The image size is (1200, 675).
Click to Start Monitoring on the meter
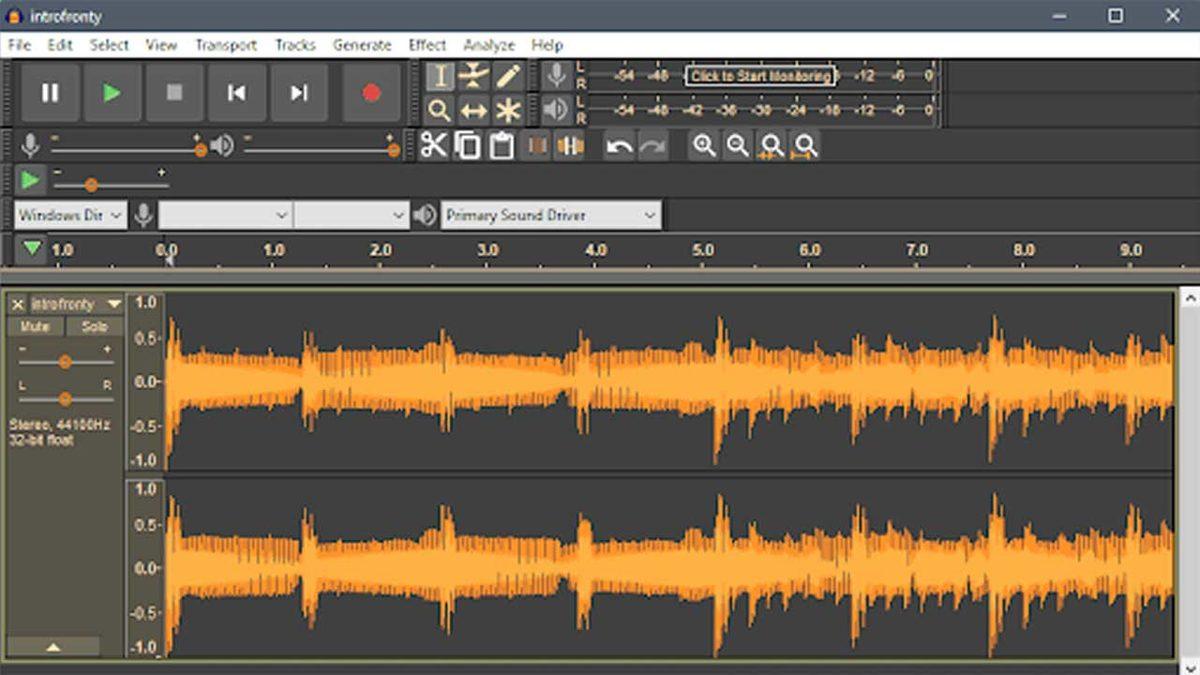pos(760,76)
